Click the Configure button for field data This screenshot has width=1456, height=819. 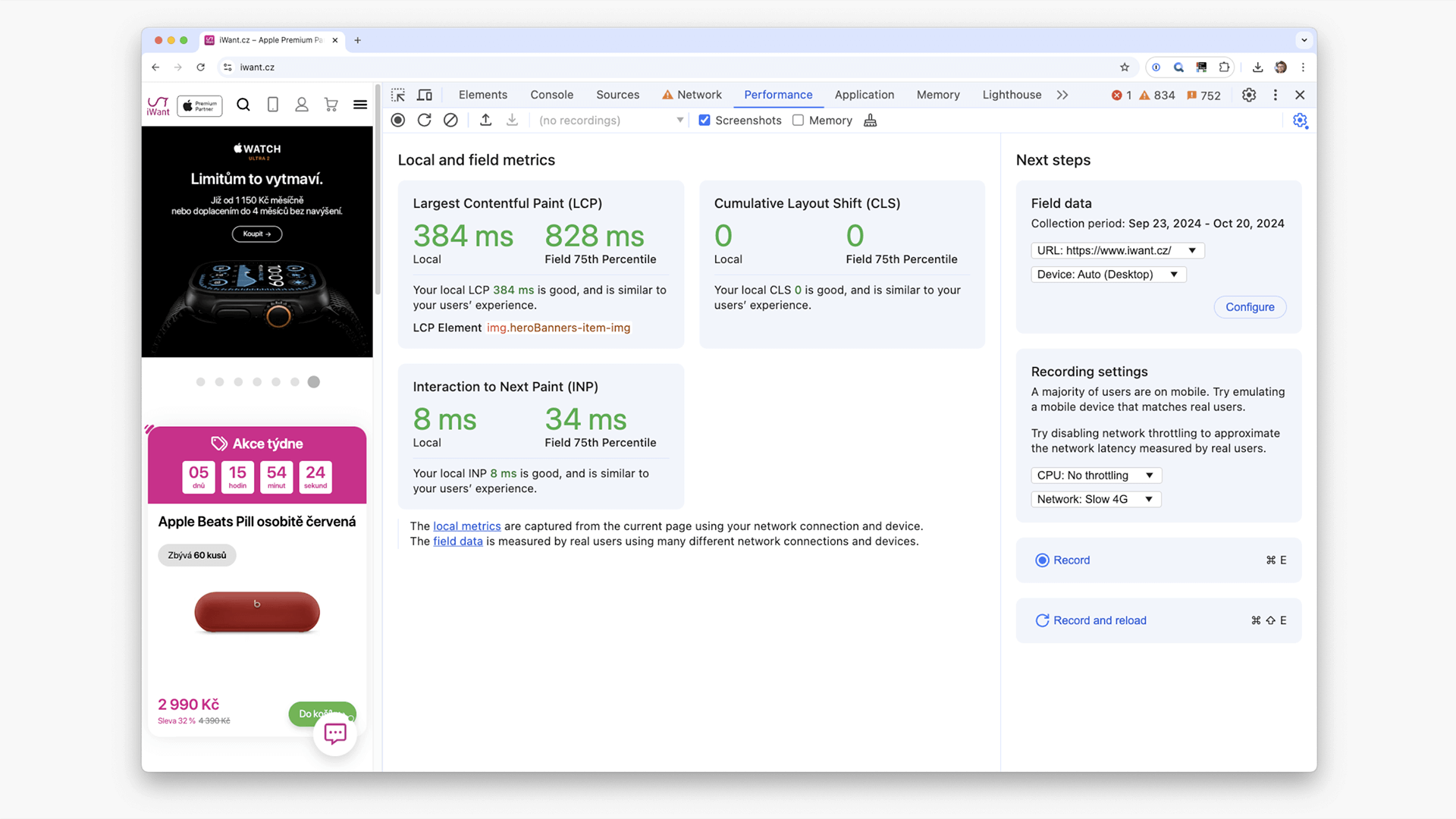point(1250,307)
